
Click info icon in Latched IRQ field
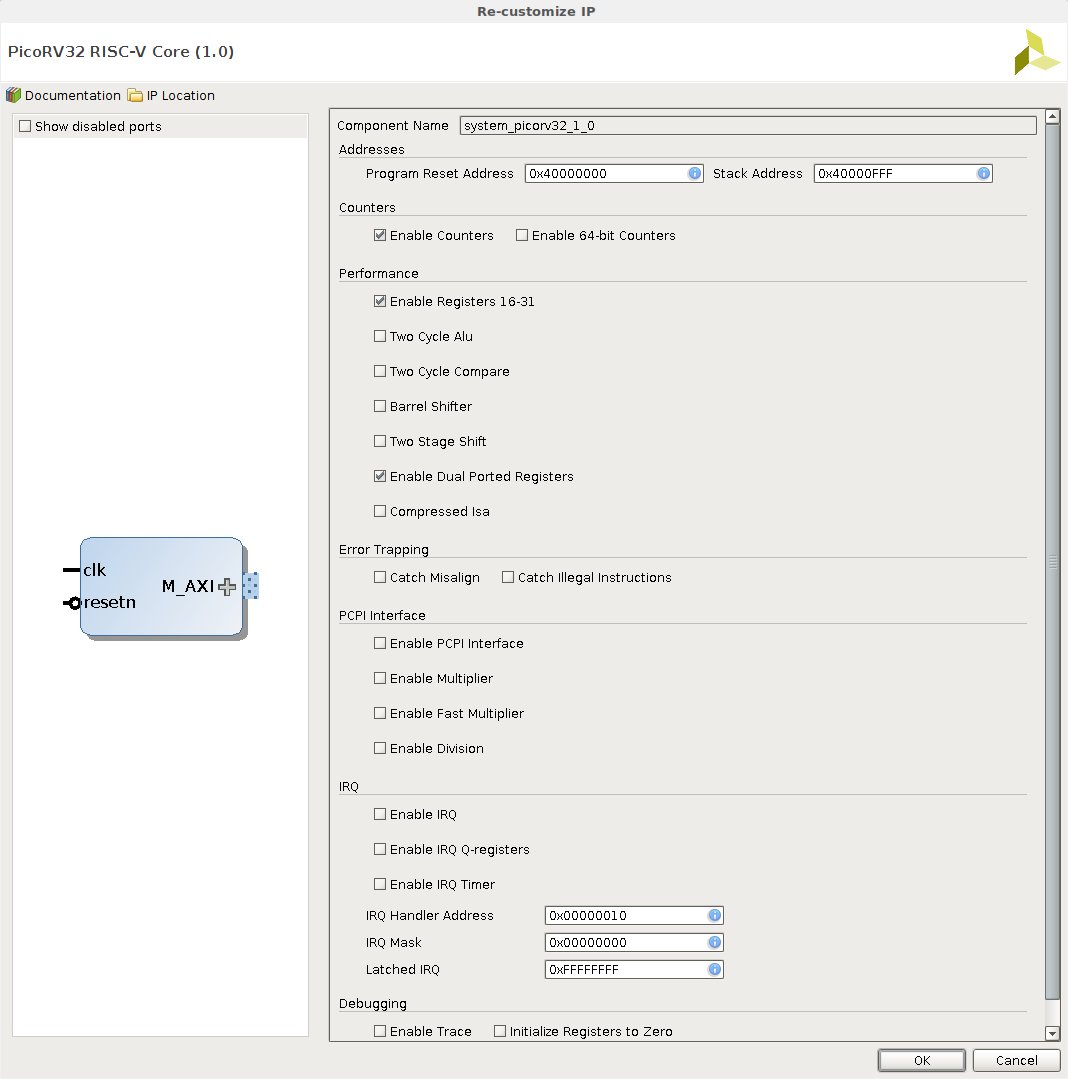(714, 969)
